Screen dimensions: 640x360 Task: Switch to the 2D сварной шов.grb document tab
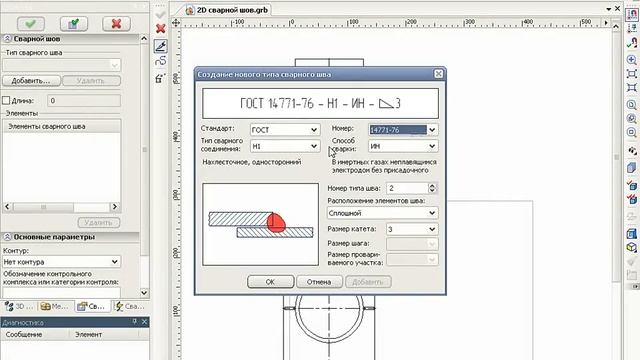[227, 10]
